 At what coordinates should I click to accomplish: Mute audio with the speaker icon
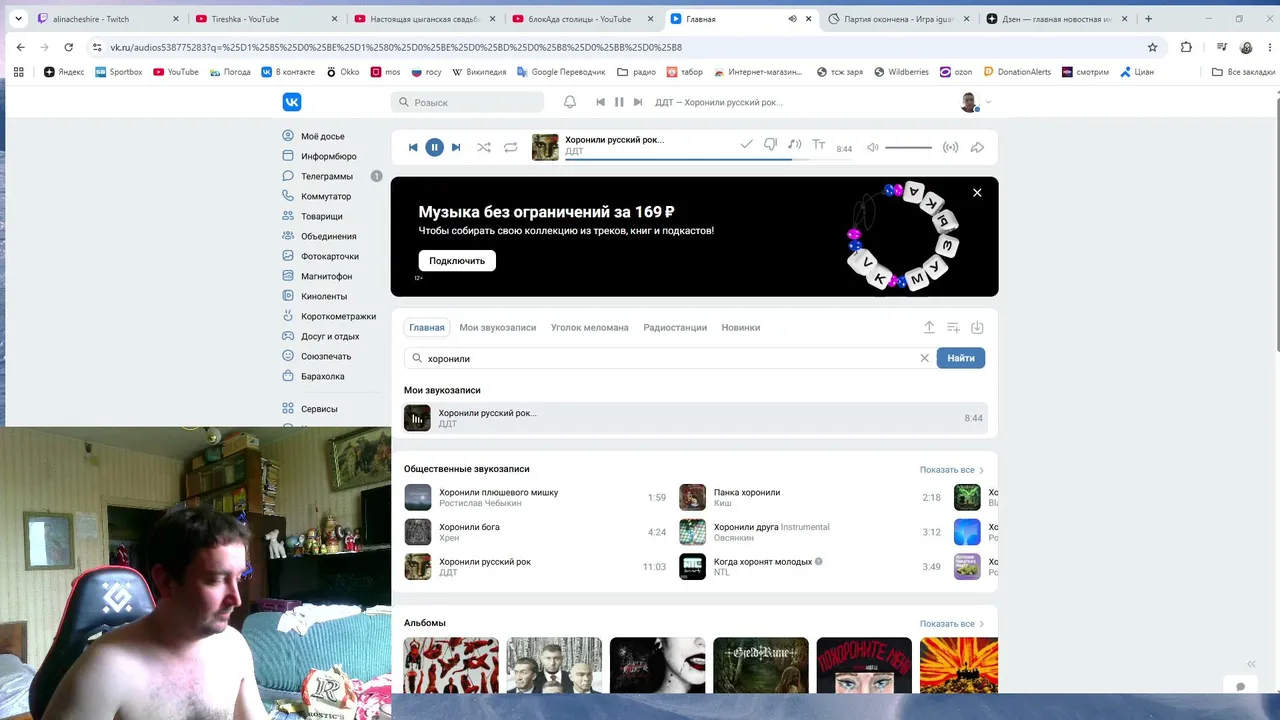[x=872, y=148]
